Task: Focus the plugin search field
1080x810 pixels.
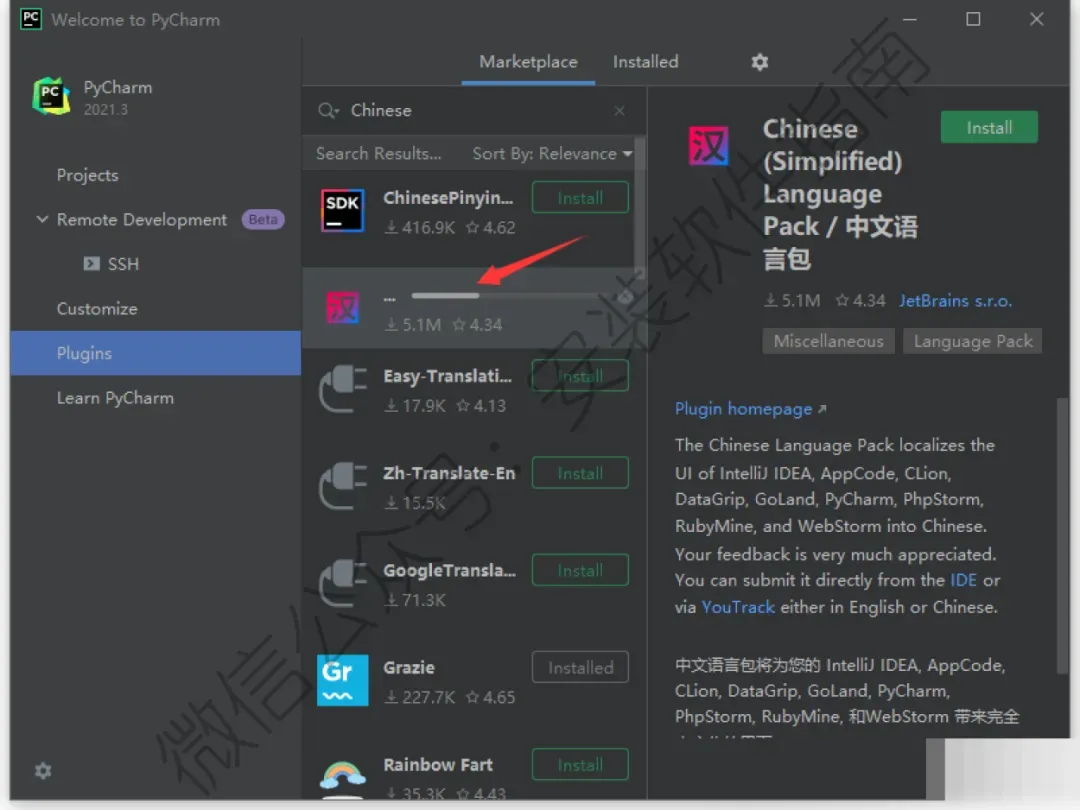Action: (x=475, y=110)
